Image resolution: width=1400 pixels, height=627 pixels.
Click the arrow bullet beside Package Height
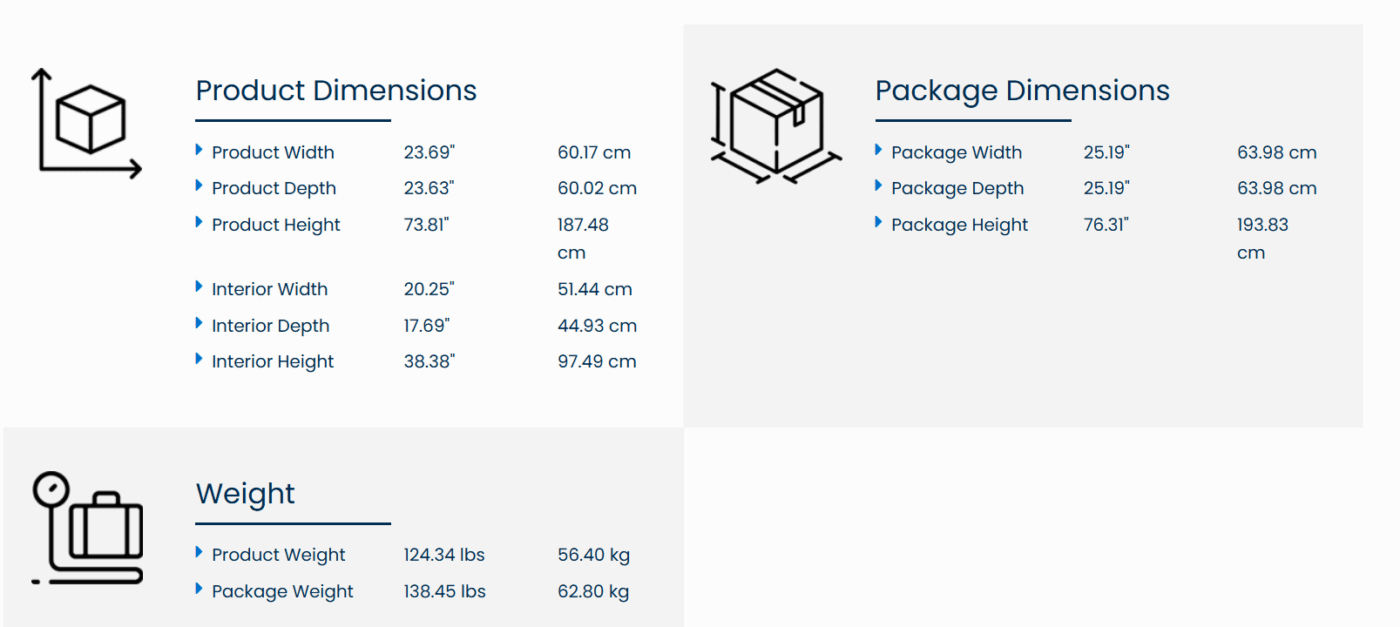tap(879, 222)
